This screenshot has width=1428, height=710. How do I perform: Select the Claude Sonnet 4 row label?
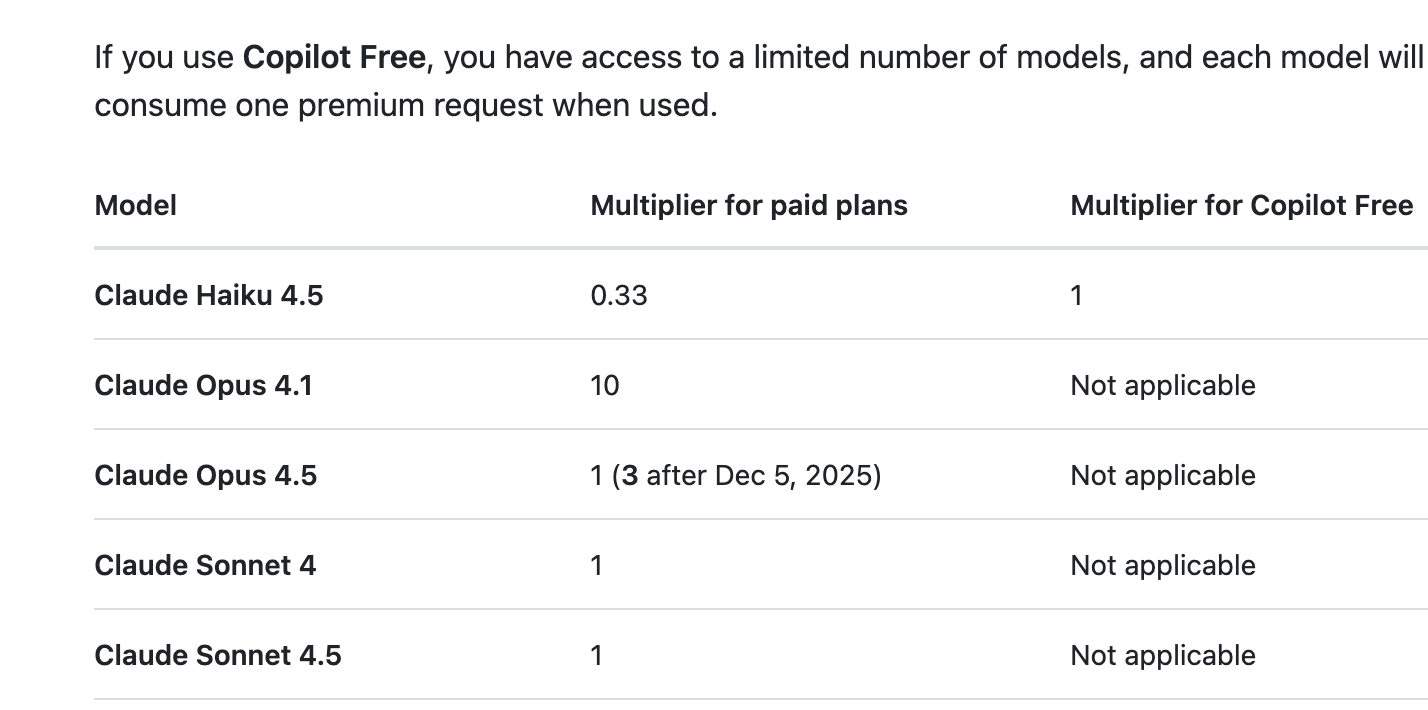205,566
